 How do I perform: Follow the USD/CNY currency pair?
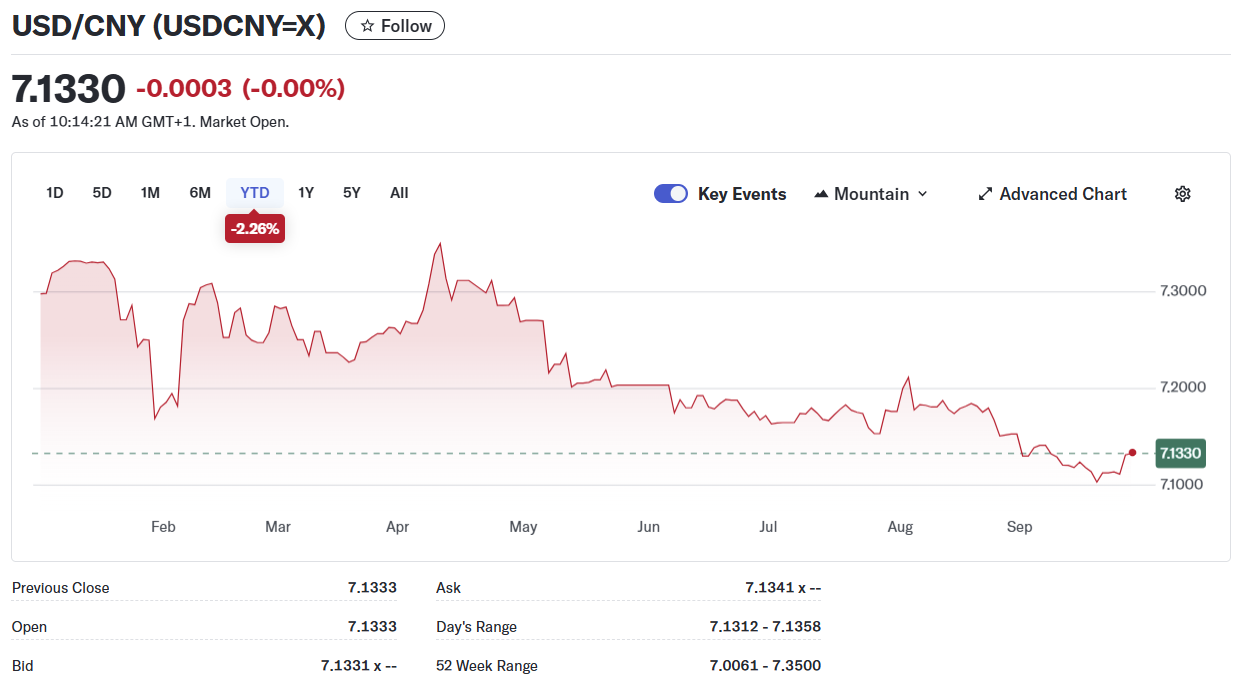(395, 26)
